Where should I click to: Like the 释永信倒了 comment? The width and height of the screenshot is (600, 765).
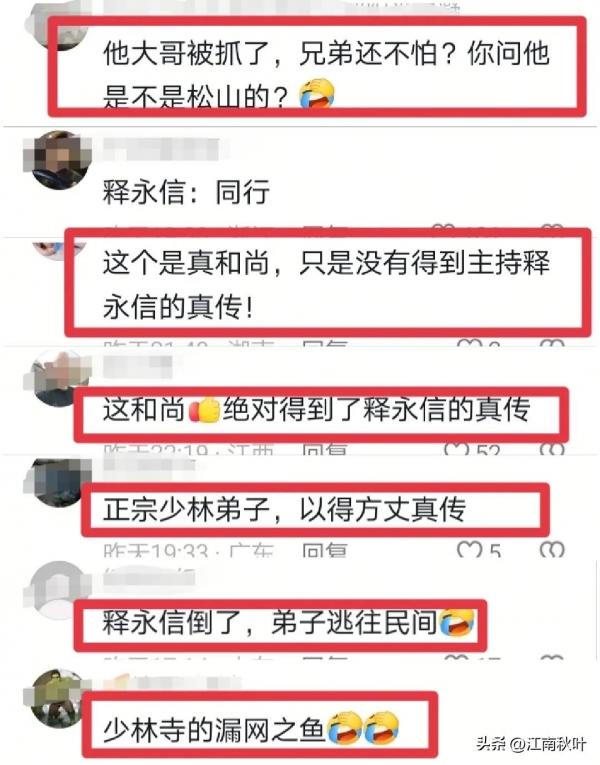click(456, 657)
